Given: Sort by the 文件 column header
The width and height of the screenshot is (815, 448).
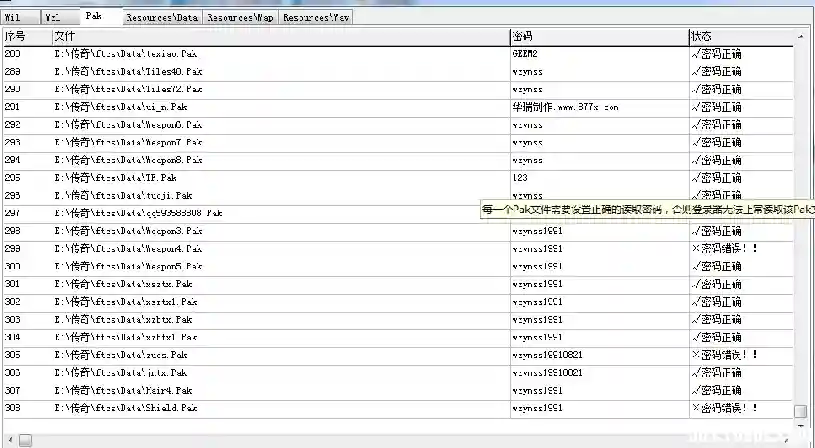Looking at the screenshot, I should [281, 36].
